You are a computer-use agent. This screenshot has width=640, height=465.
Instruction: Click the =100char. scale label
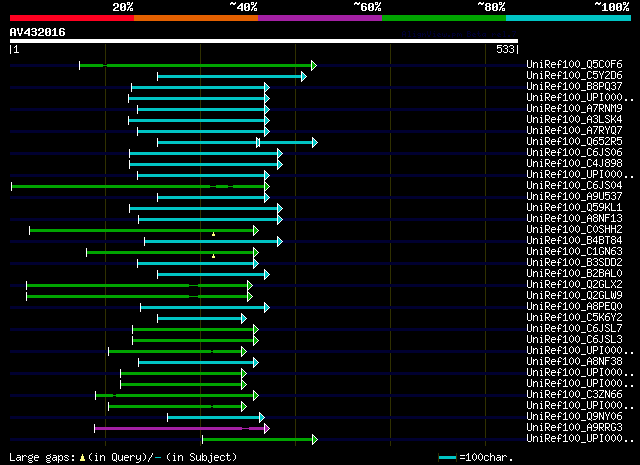(x=486, y=457)
